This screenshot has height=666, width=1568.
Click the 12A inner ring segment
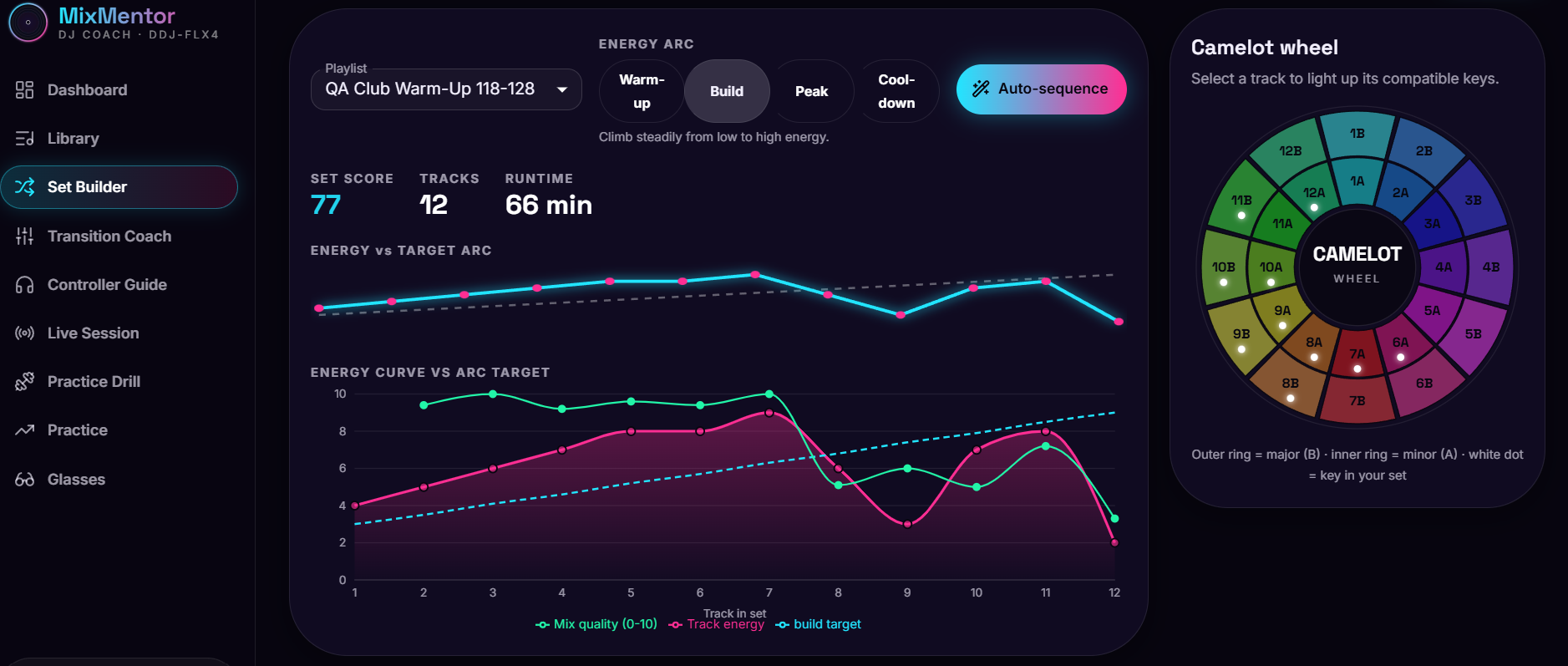tap(1314, 193)
